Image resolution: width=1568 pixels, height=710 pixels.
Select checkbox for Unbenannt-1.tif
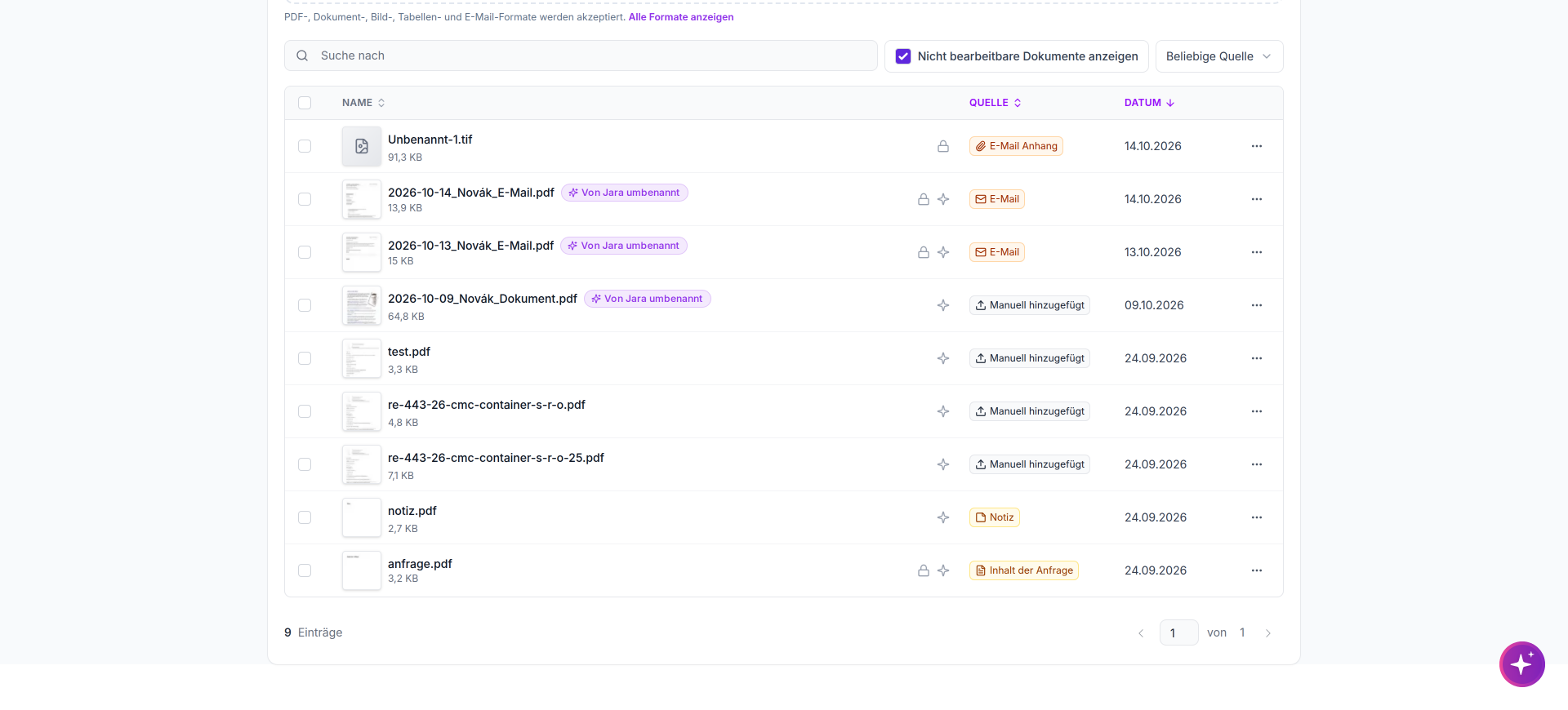(305, 146)
